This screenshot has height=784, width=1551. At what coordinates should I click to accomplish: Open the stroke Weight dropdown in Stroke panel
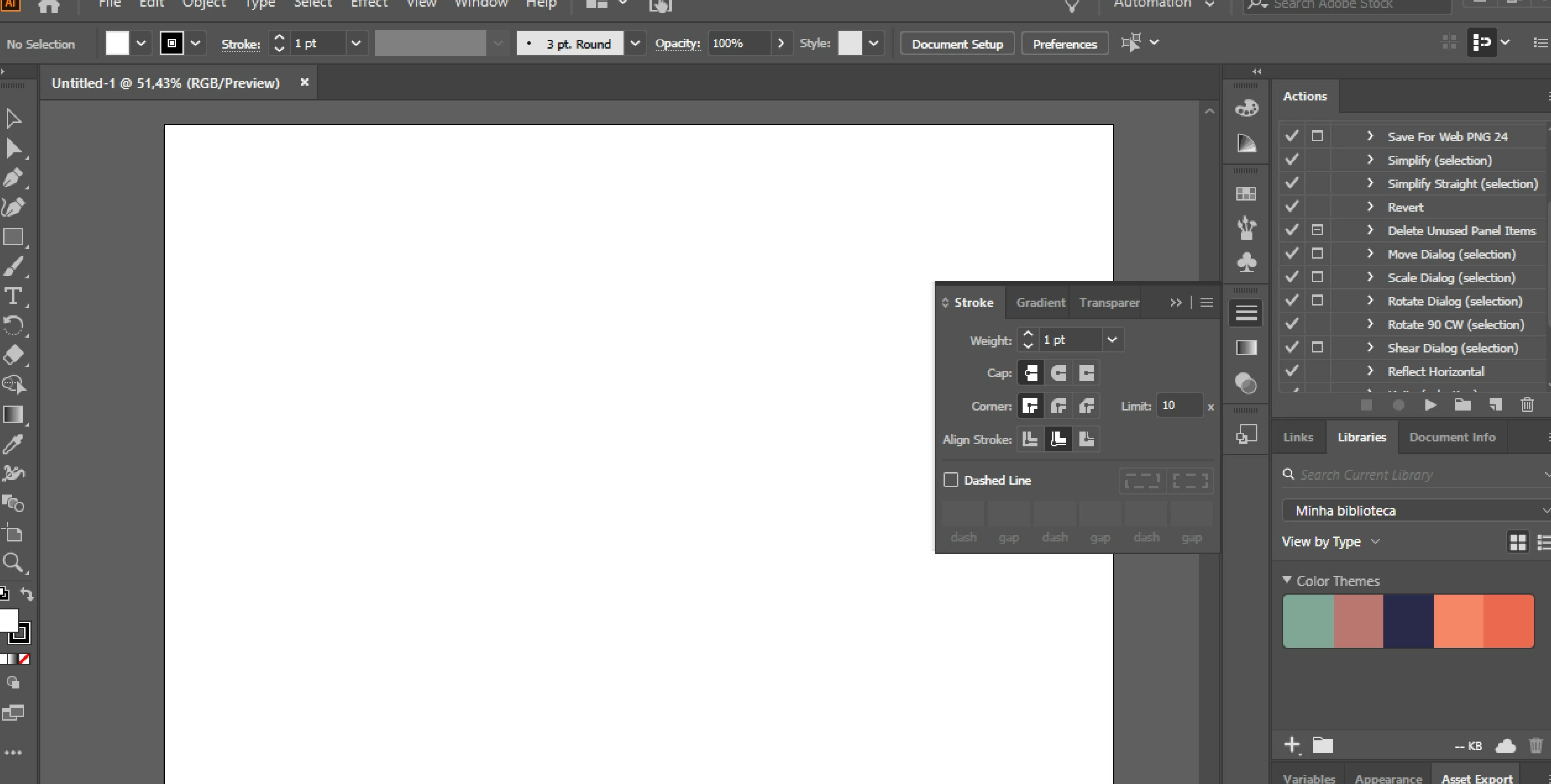1112,340
